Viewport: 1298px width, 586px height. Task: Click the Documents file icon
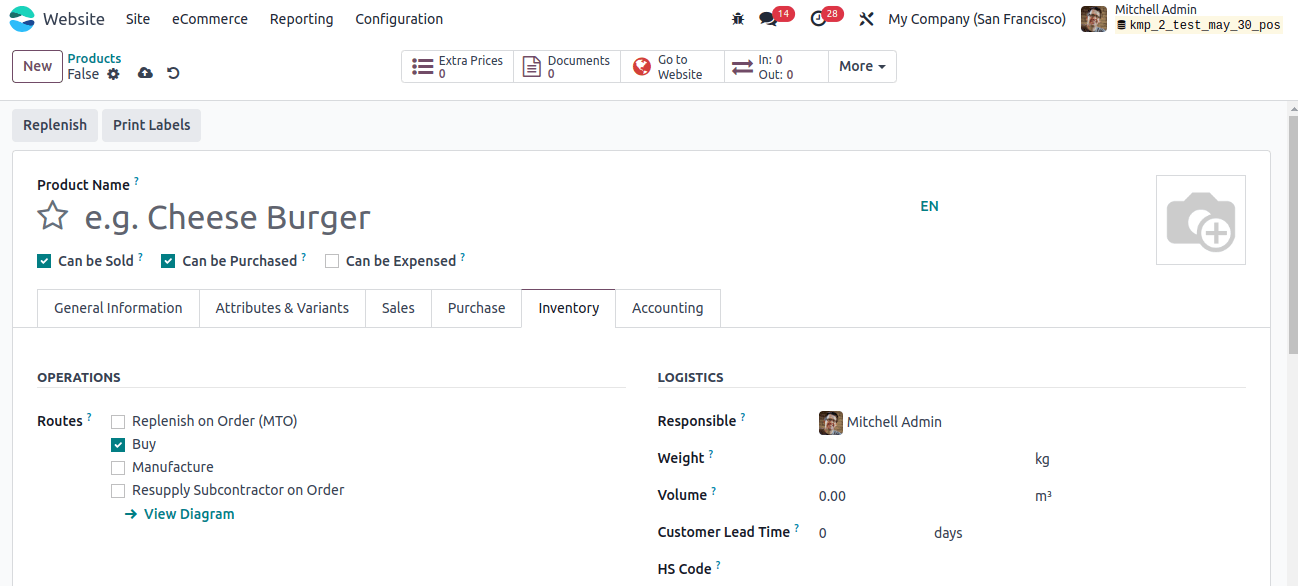(x=532, y=67)
